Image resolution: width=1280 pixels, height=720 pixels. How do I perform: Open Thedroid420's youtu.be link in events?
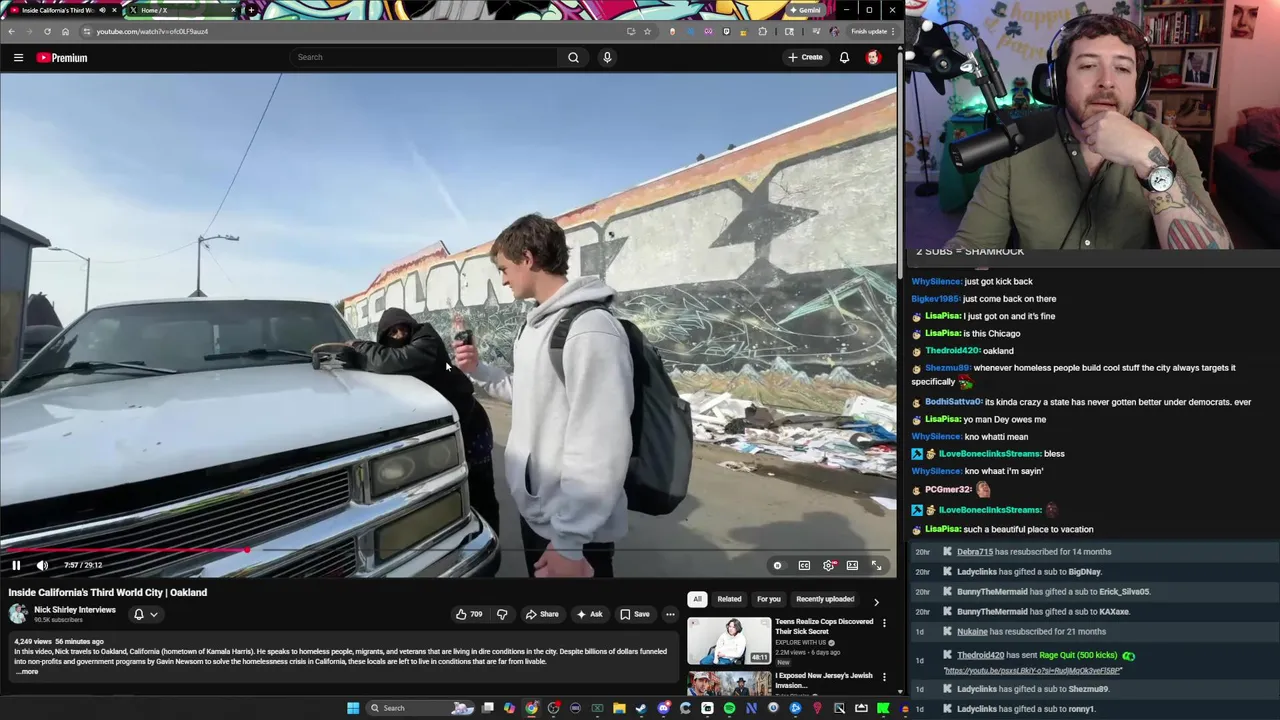click(x=1032, y=671)
